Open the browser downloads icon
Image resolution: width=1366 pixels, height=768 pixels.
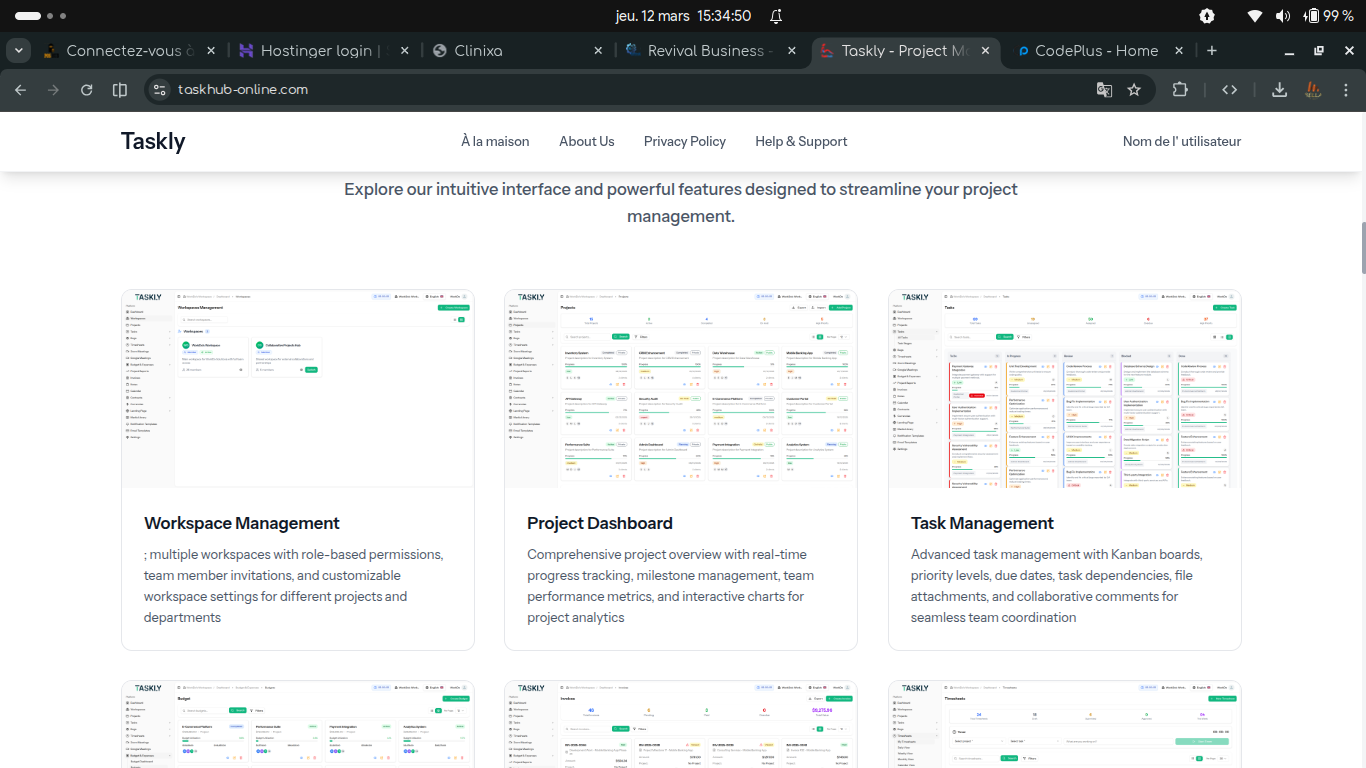[1279, 90]
